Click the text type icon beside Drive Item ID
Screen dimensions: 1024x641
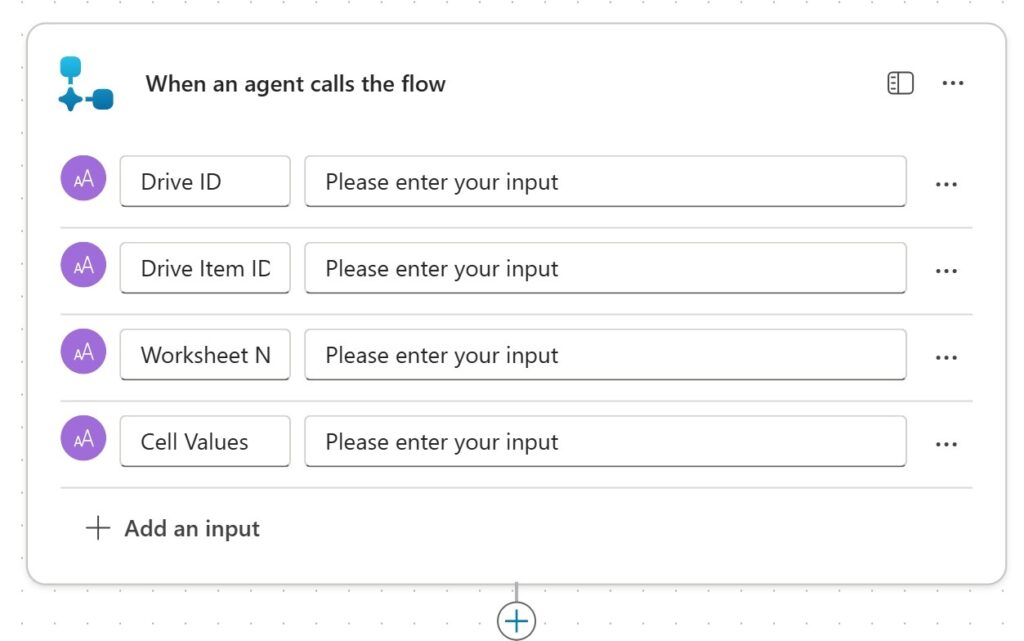83,265
